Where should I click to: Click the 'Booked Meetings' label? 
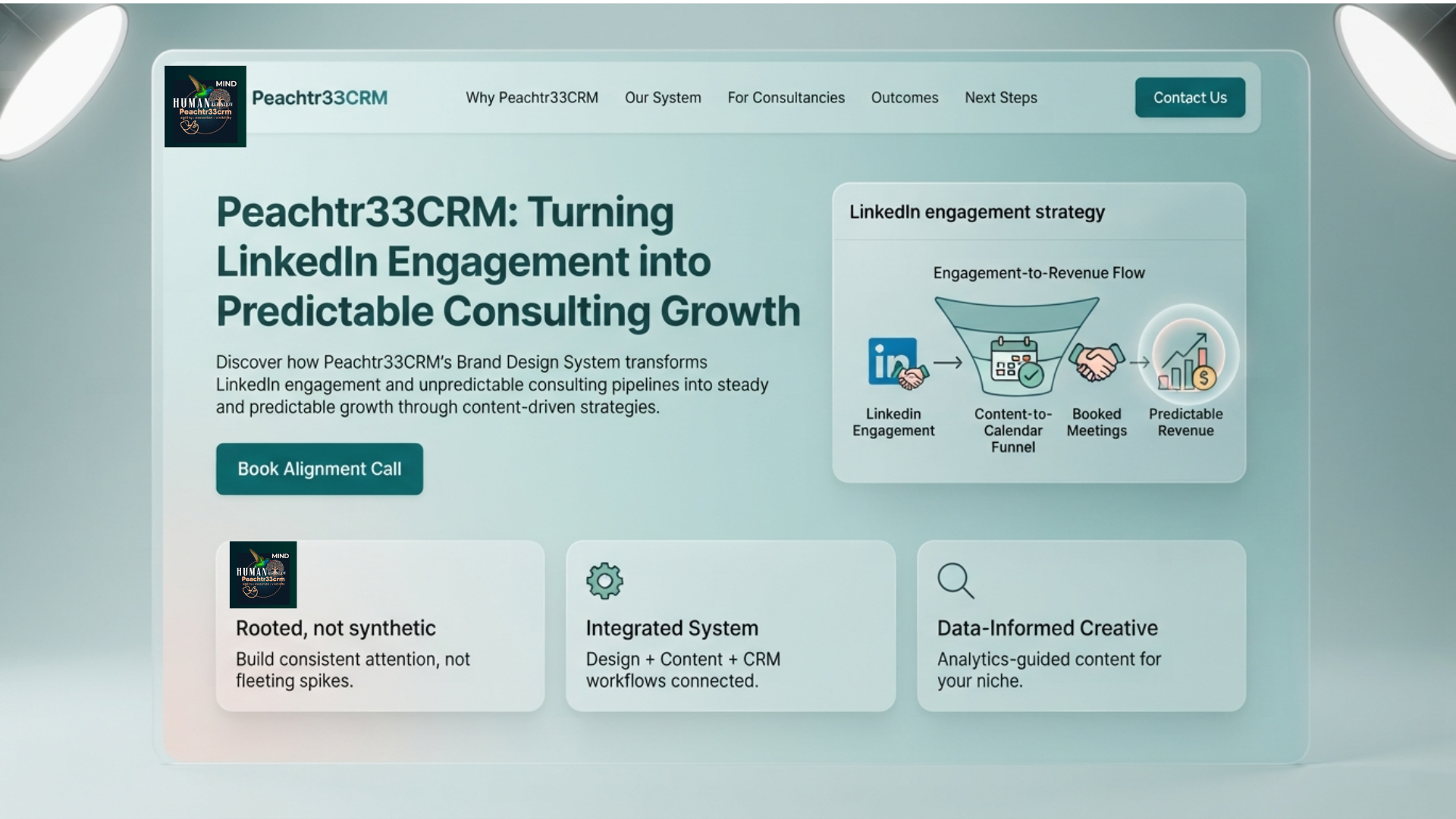(x=1097, y=422)
